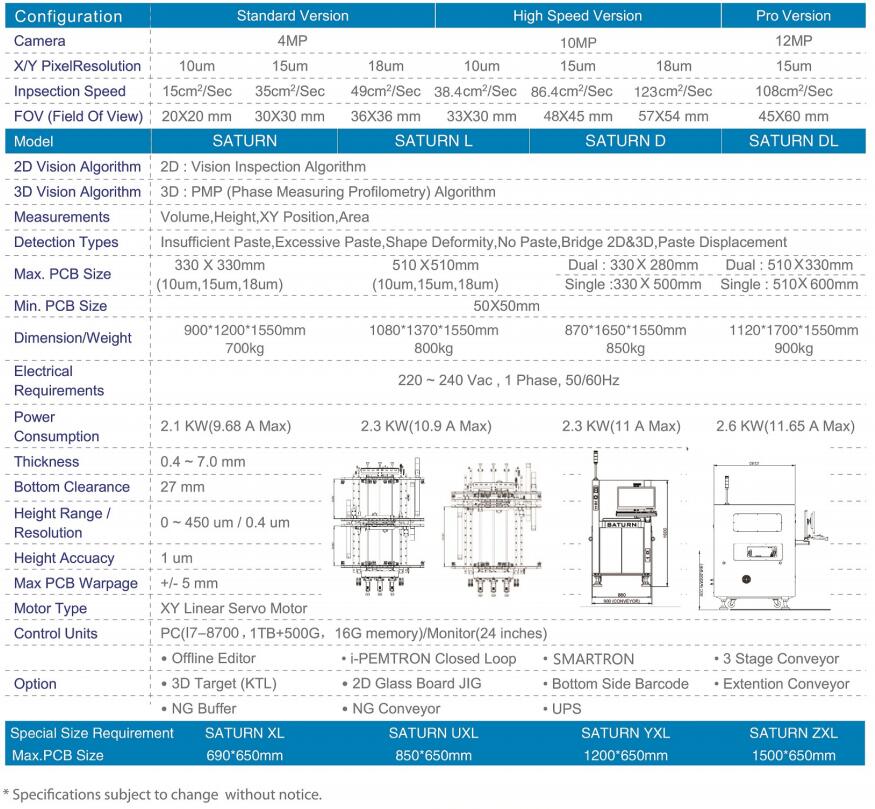Click the "Insufficient Paste,Excessive Paste..." detection types line
The width and height of the screenshot is (875, 809).
pos(473,242)
